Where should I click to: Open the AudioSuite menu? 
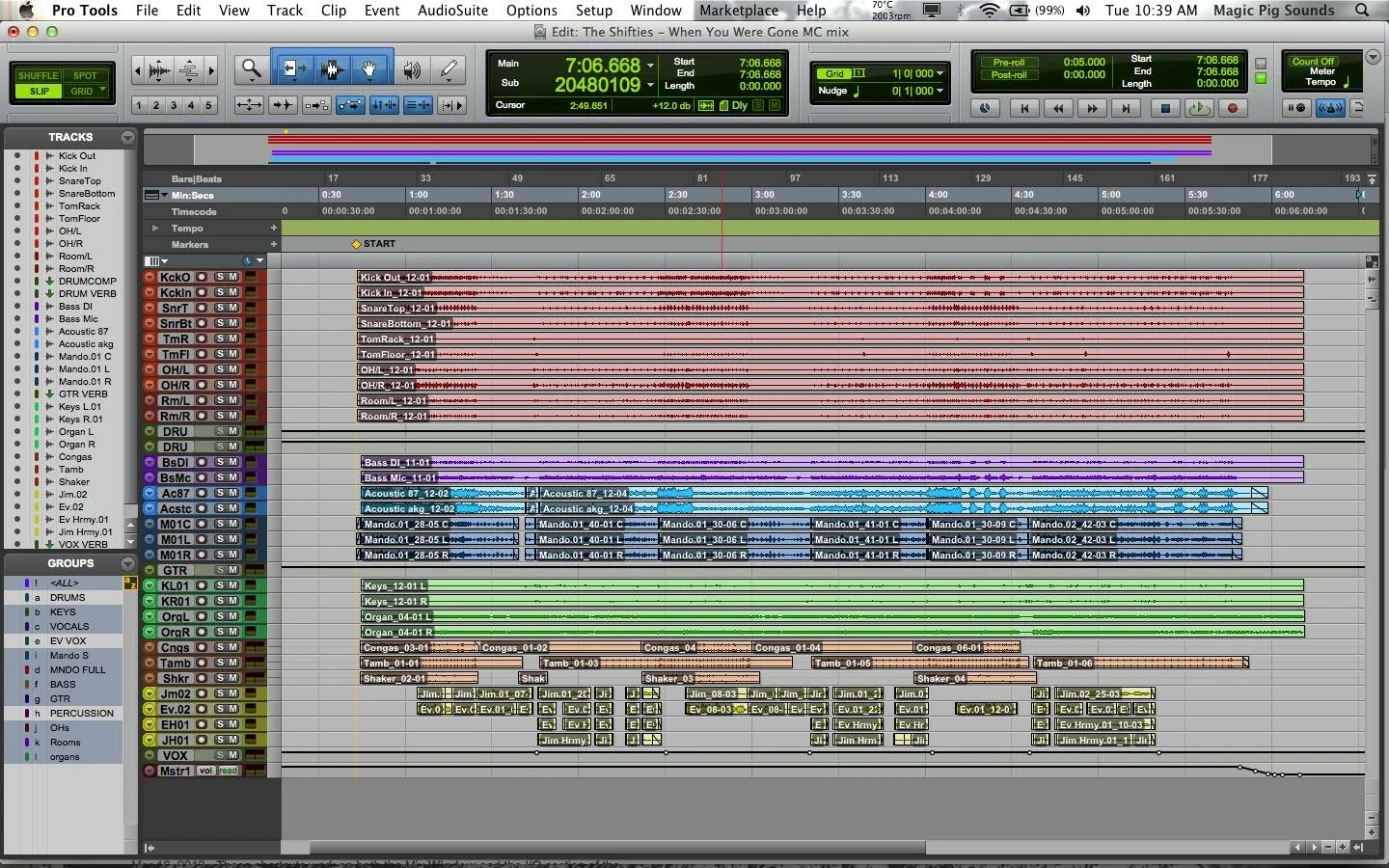click(452, 10)
